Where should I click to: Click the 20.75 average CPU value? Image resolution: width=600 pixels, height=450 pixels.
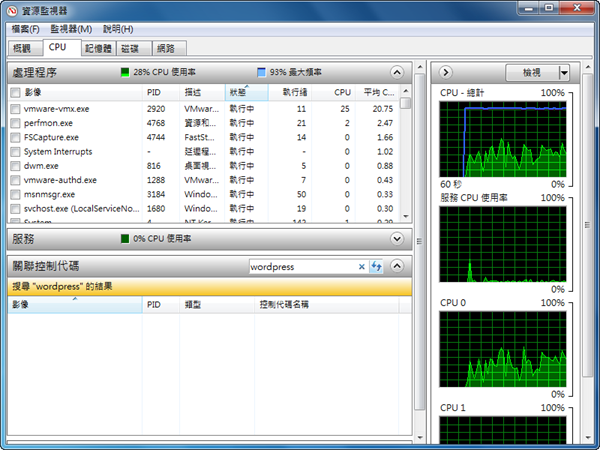(383, 109)
